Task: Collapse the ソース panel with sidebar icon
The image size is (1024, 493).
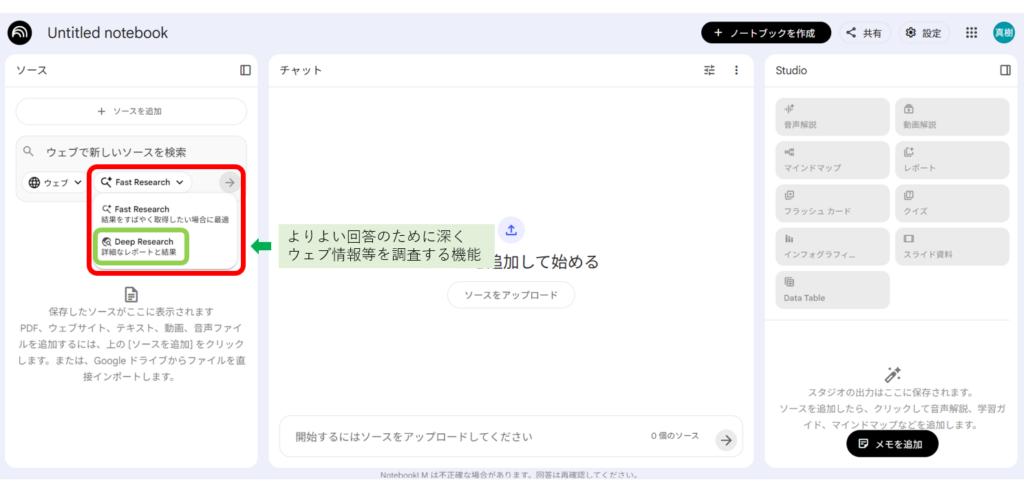Action: click(x=245, y=70)
